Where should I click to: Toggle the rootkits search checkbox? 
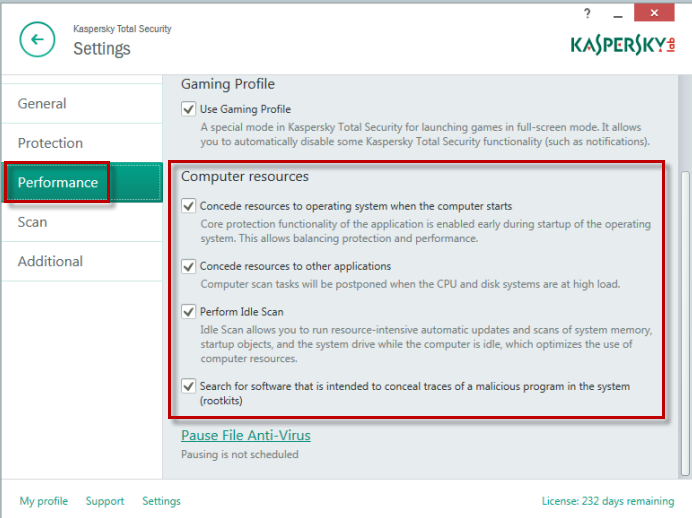[x=188, y=386]
